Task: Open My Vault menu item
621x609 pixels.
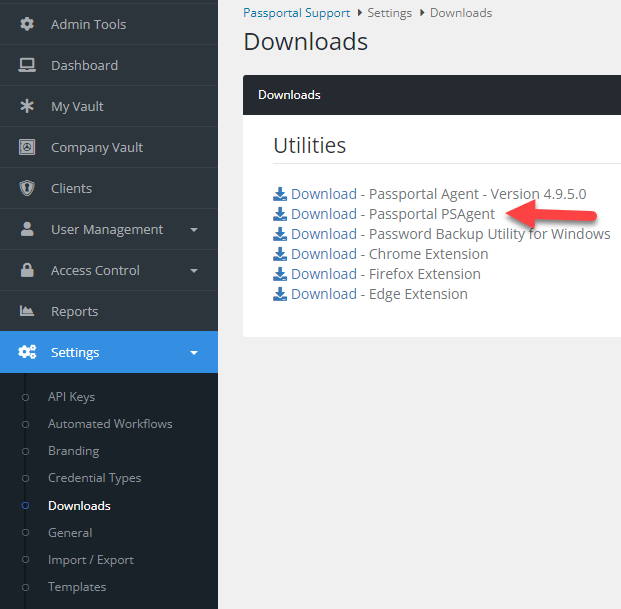Action: click(x=109, y=106)
